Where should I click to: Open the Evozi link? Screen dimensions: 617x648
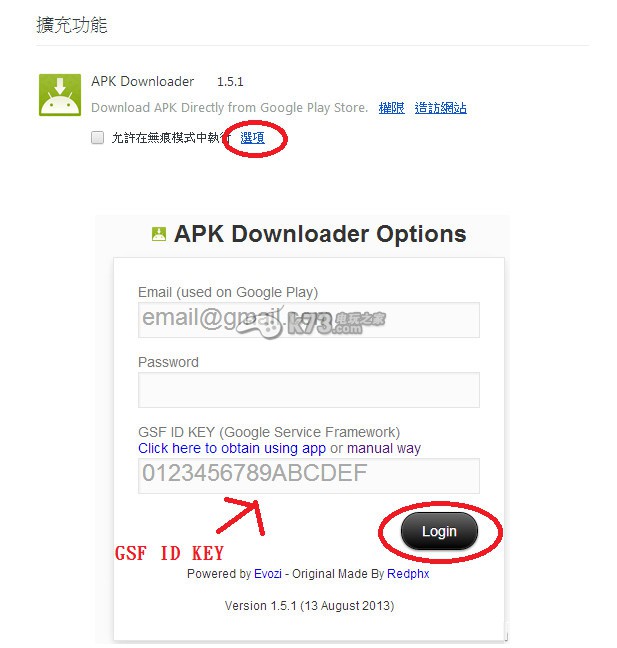tap(268, 574)
